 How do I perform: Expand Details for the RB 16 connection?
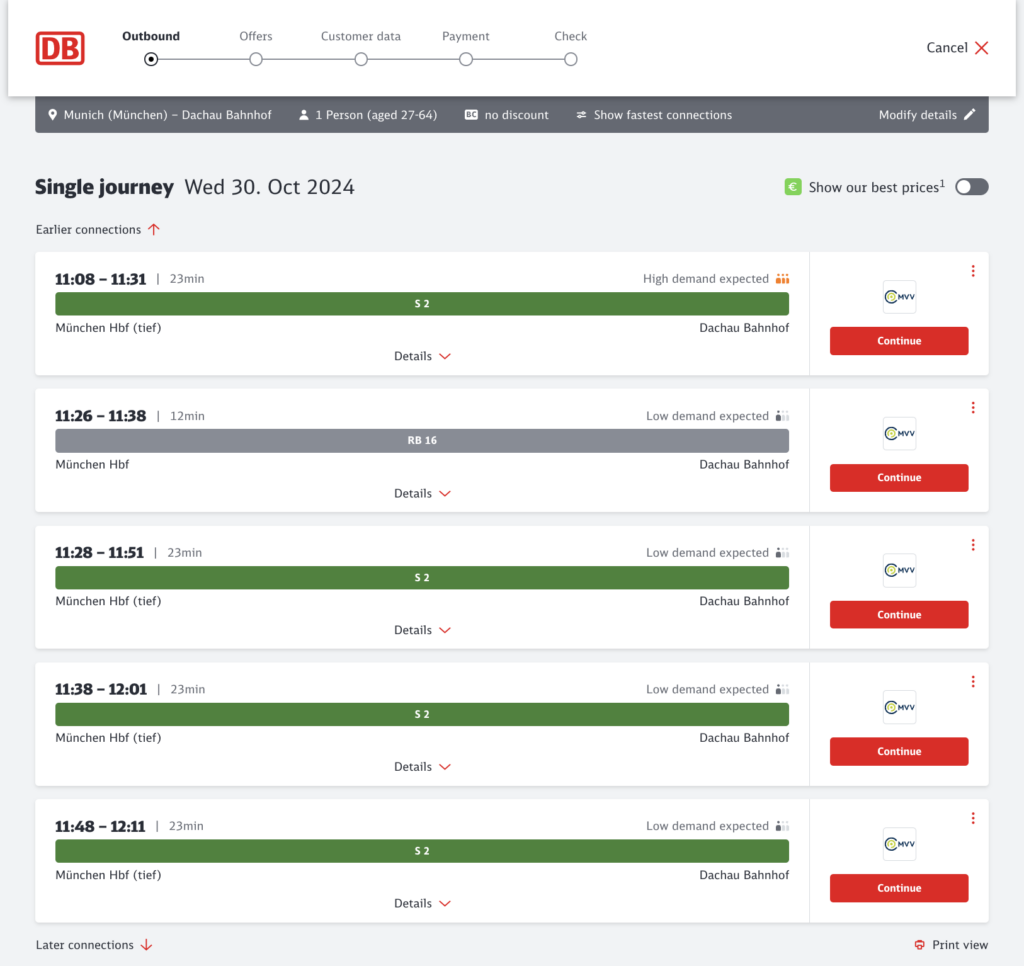(422, 493)
